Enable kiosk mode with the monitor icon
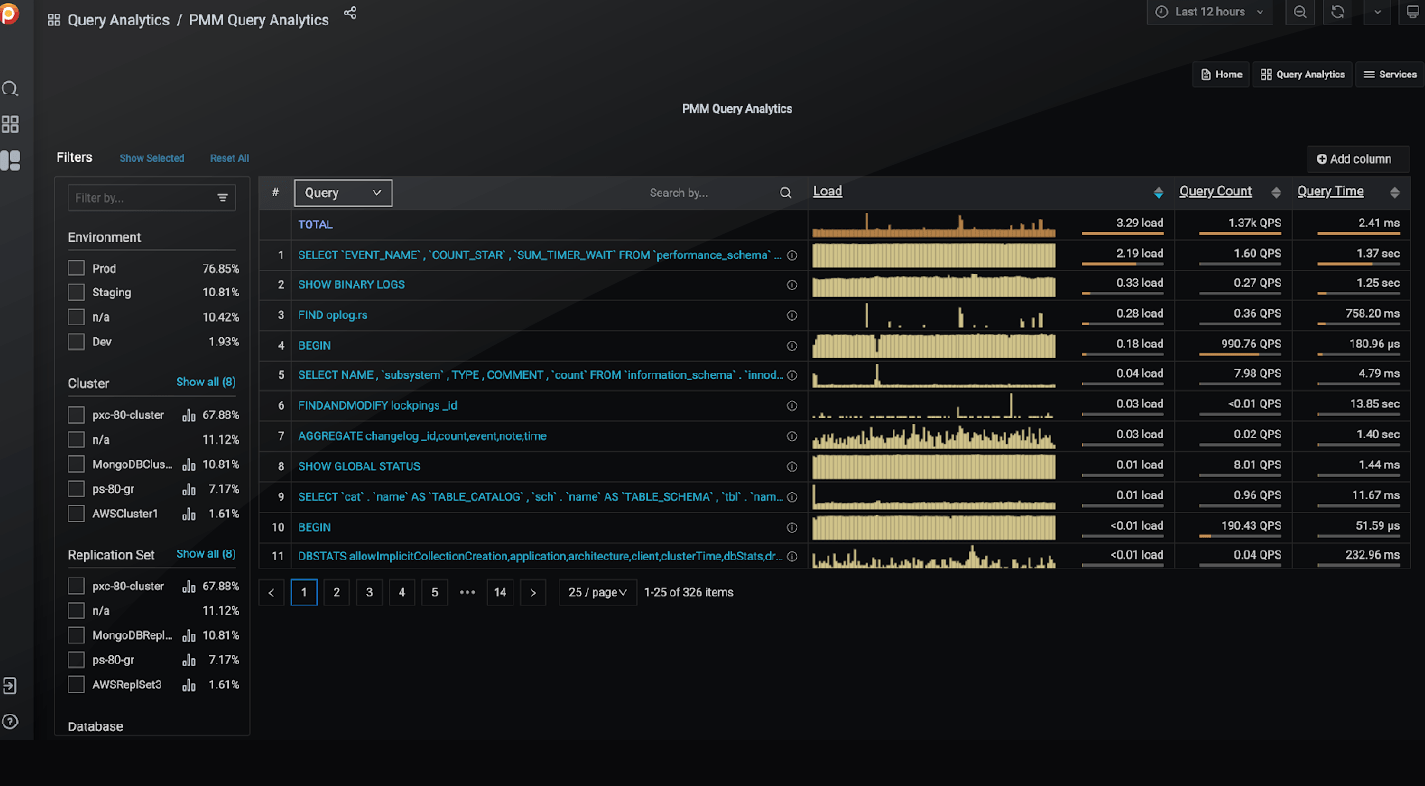The width and height of the screenshot is (1425, 786). point(1412,13)
